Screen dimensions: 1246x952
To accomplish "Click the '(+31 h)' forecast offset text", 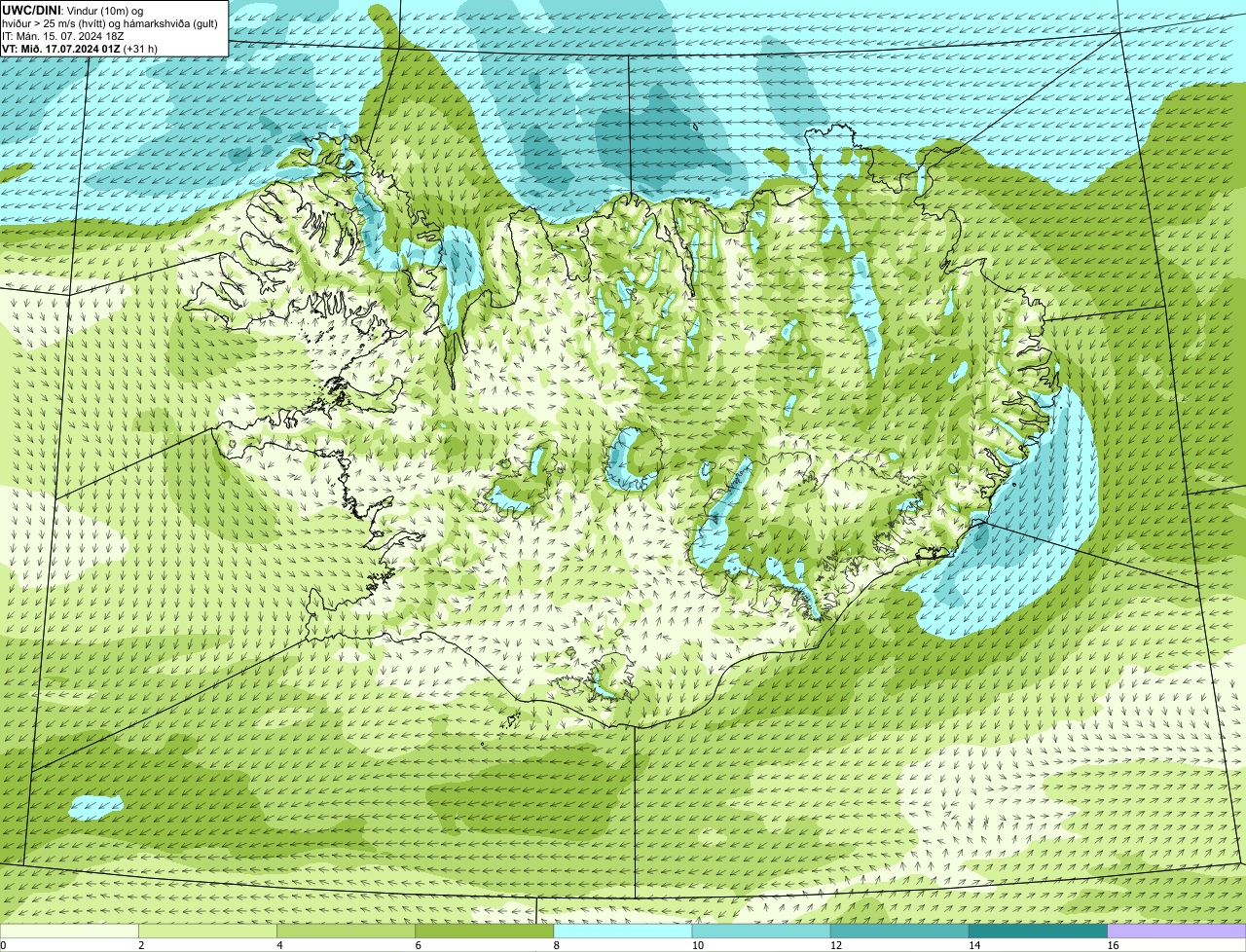I will click(141, 49).
